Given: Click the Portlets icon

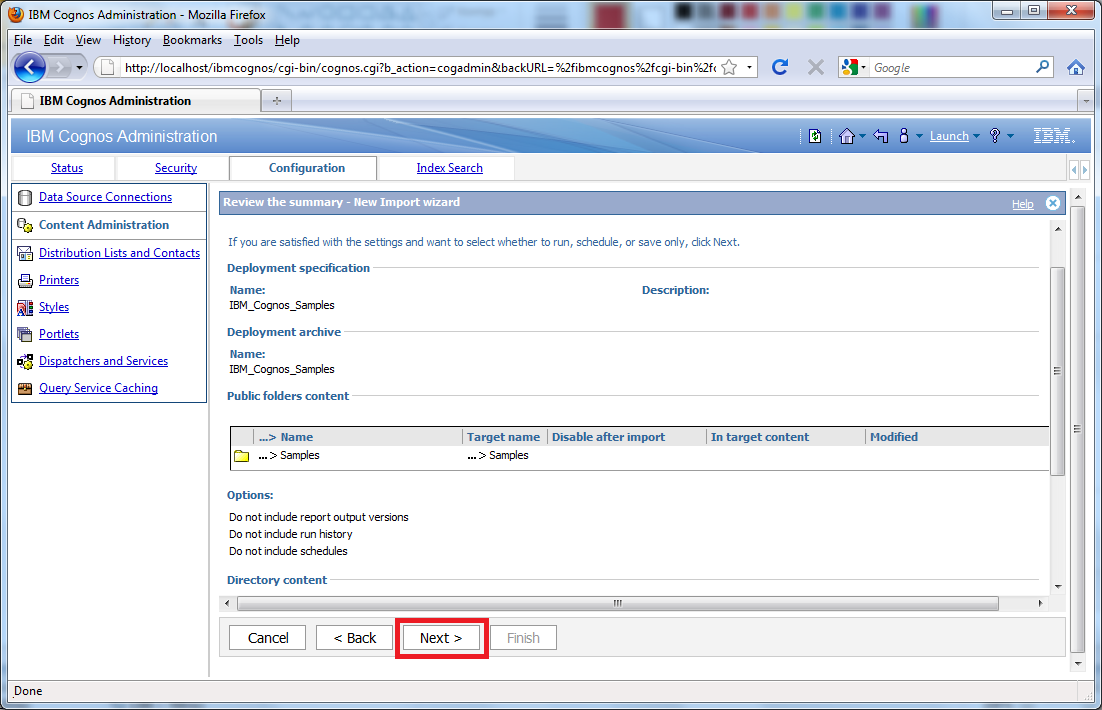Looking at the screenshot, I should tap(25, 334).
